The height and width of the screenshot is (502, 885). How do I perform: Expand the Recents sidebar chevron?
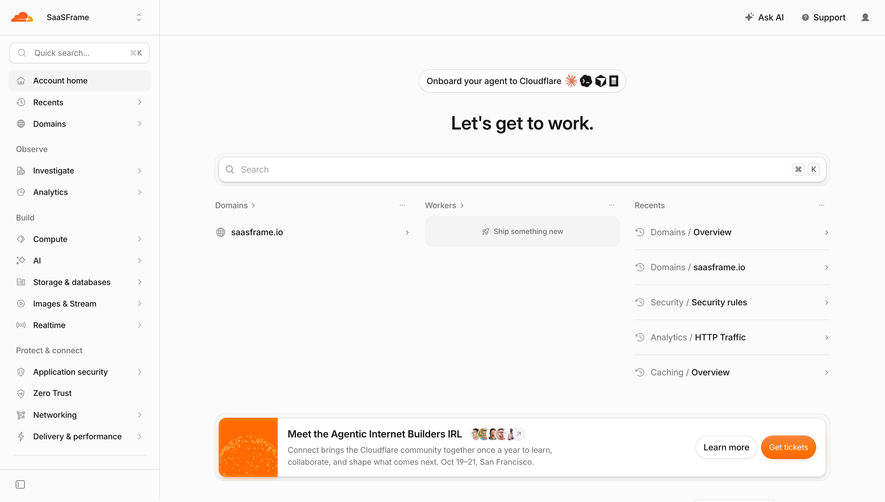(x=139, y=102)
